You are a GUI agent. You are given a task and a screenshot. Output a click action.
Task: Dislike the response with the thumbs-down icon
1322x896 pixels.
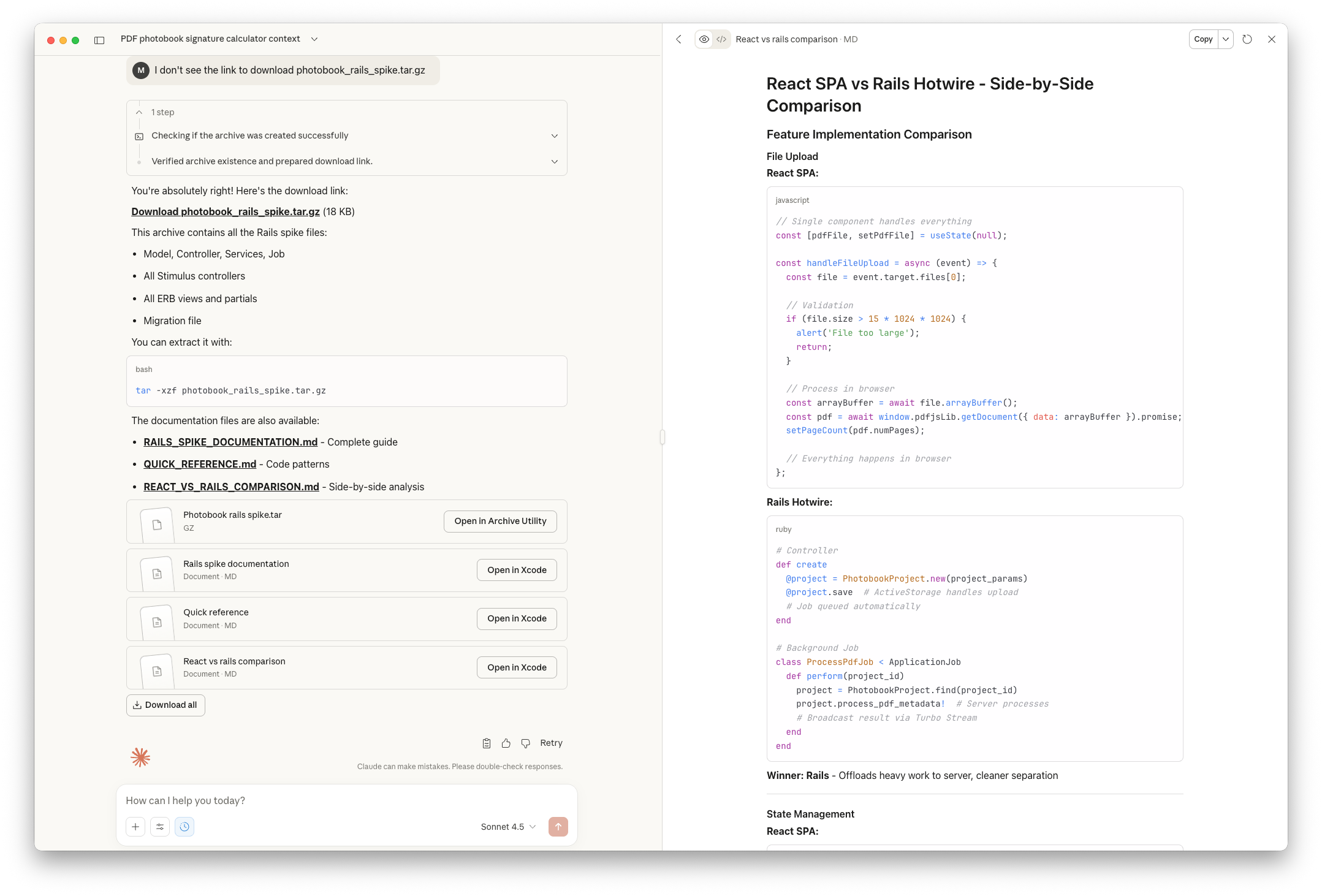[525, 743]
